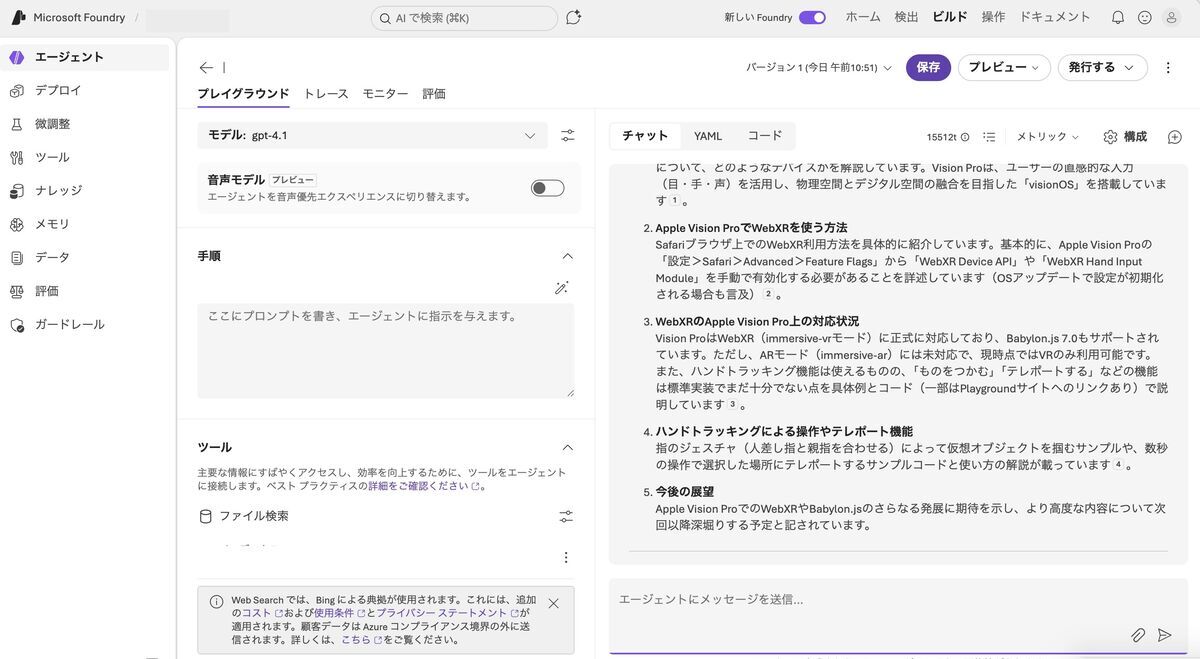Click the Save (保存) button
1200x659 pixels.
pyautogui.click(x=928, y=67)
